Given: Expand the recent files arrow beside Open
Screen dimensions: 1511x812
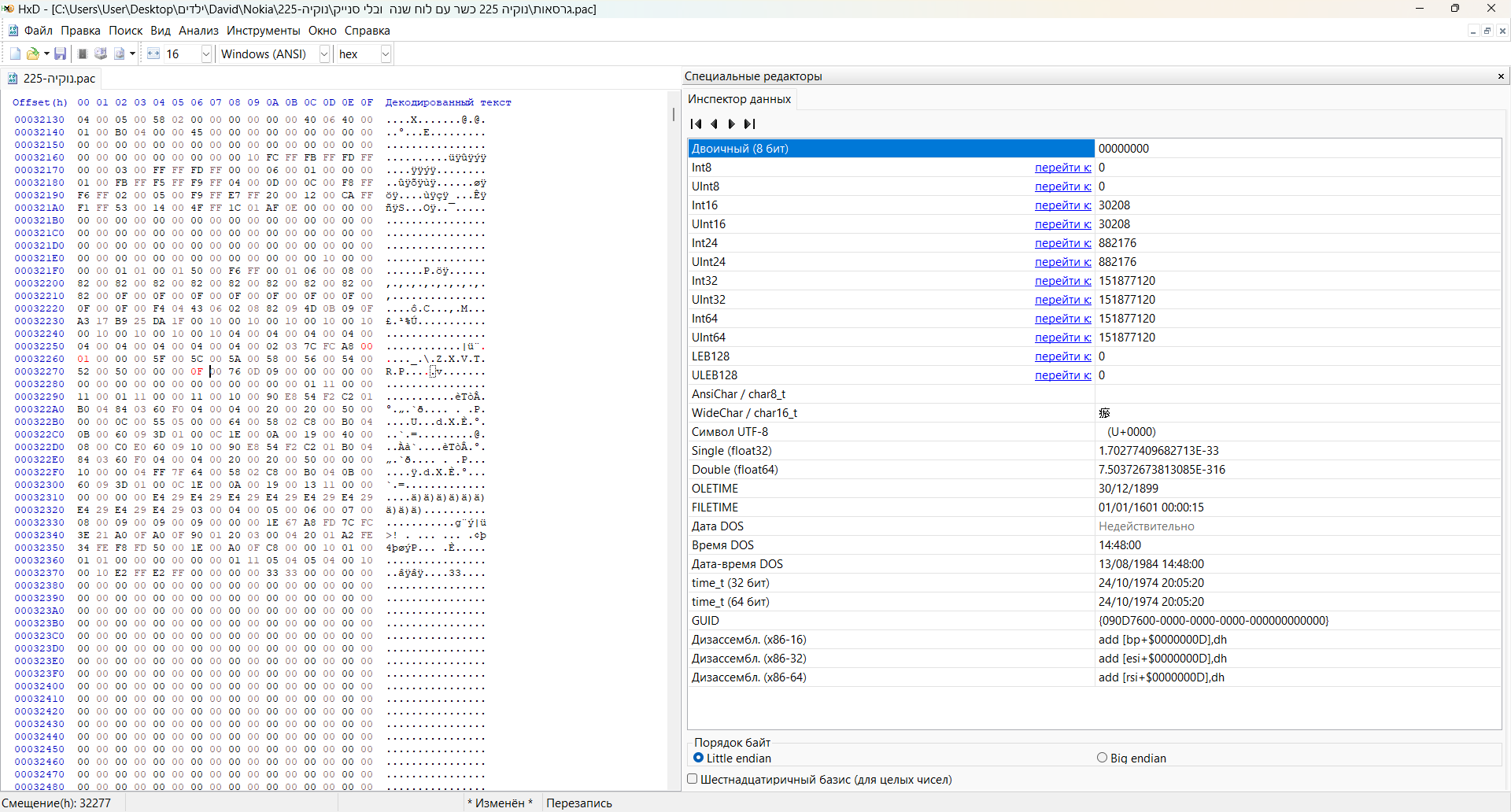Looking at the screenshot, I should click(46, 54).
